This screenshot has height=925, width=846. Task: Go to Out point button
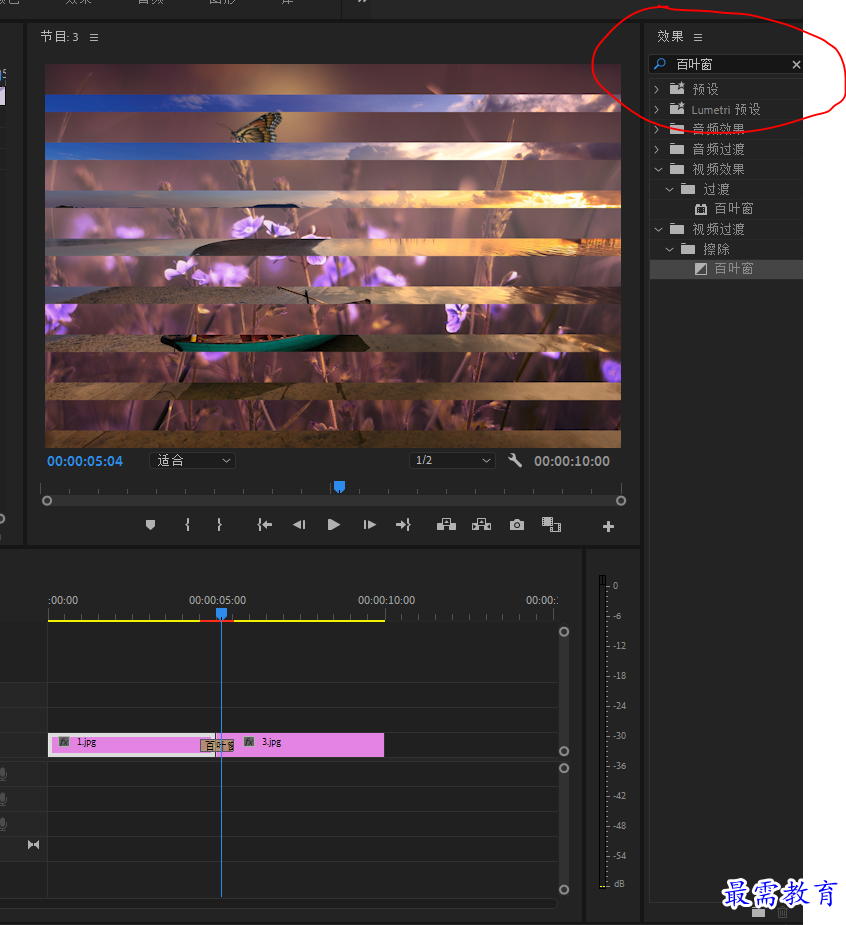[x=404, y=524]
